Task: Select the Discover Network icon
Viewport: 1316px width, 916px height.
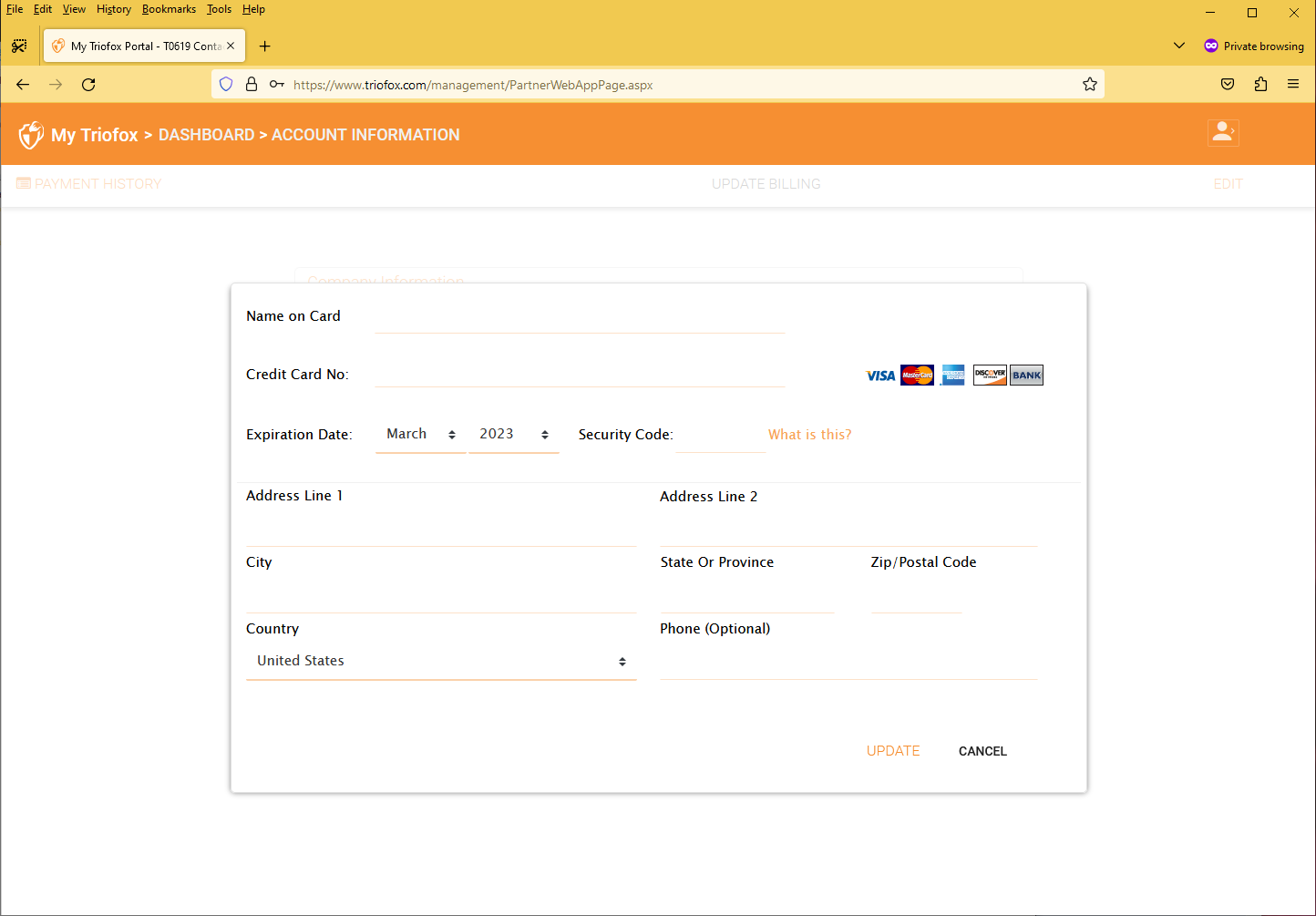Action: point(990,375)
